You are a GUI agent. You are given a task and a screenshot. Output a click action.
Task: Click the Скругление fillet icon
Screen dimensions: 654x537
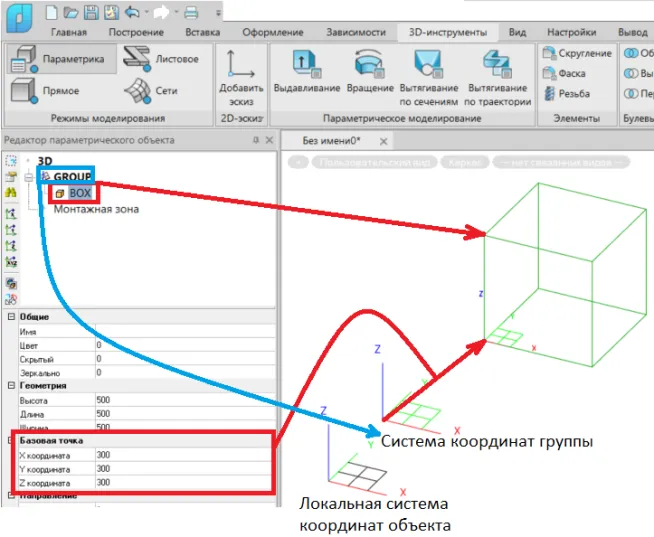tap(549, 53)
